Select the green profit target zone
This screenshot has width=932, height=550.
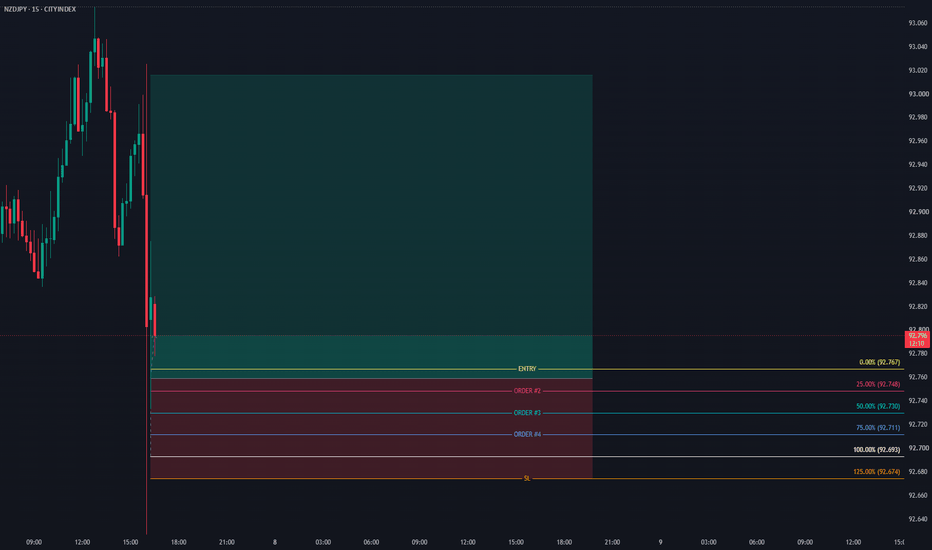pos(371,226)
